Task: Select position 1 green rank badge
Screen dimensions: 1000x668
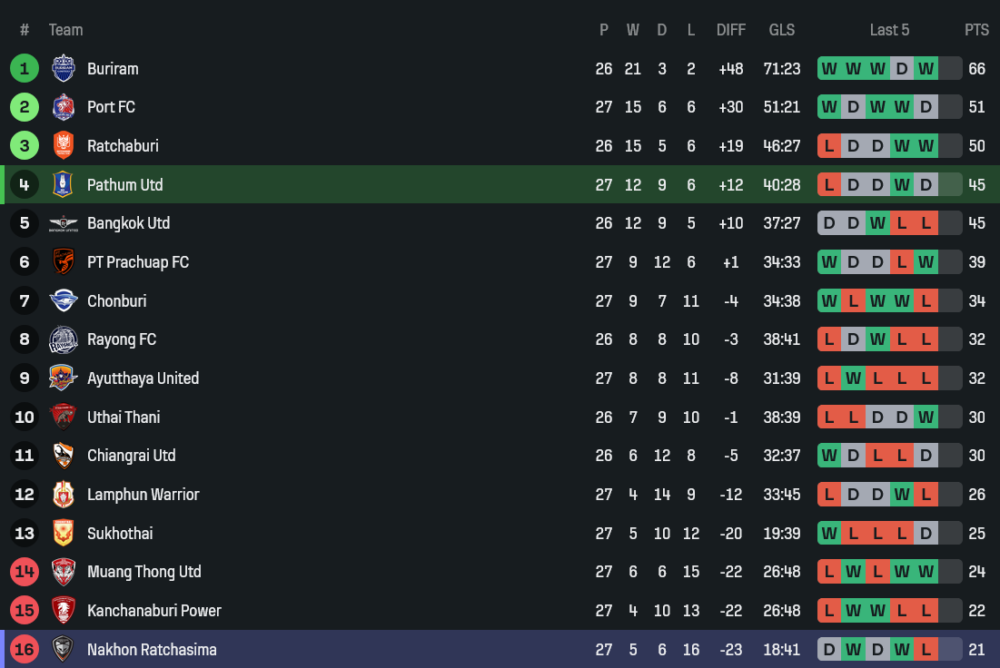Action: pos(24,68)
